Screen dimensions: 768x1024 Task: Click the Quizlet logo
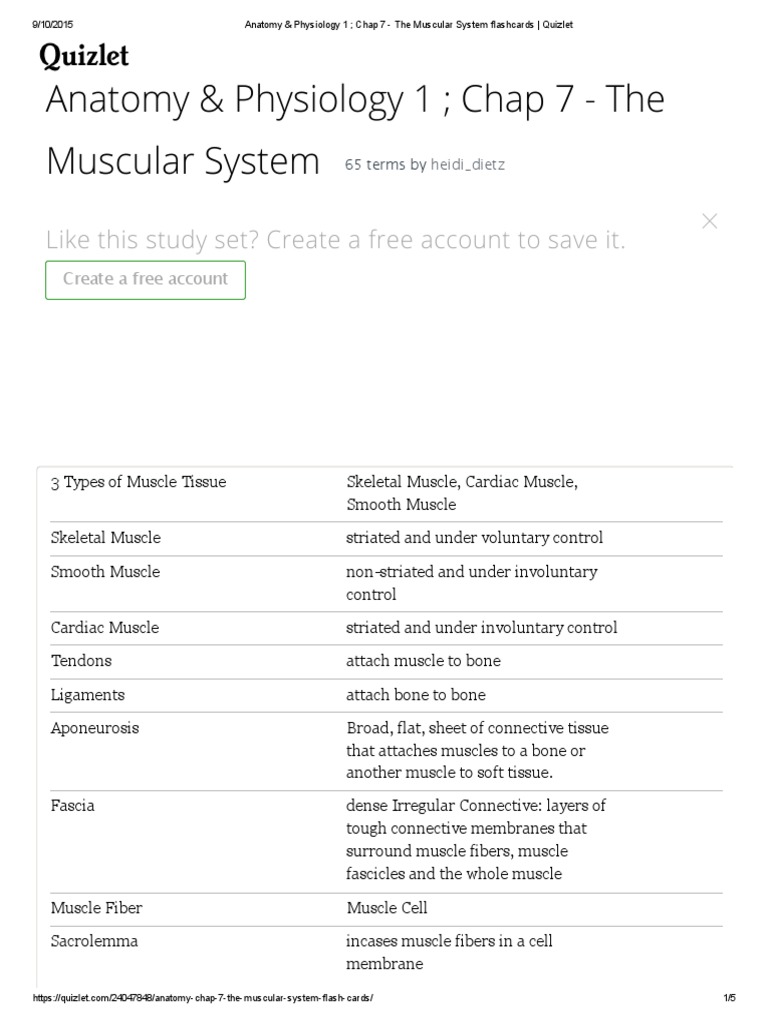tap(84, 58)
